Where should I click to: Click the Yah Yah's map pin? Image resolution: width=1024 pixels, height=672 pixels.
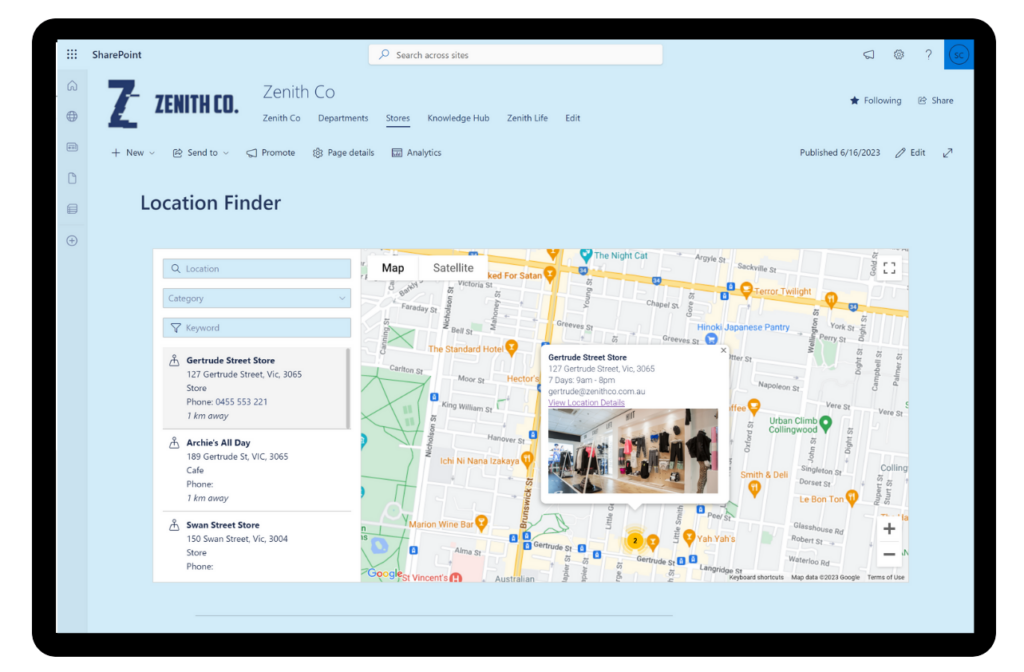[688, 537]
